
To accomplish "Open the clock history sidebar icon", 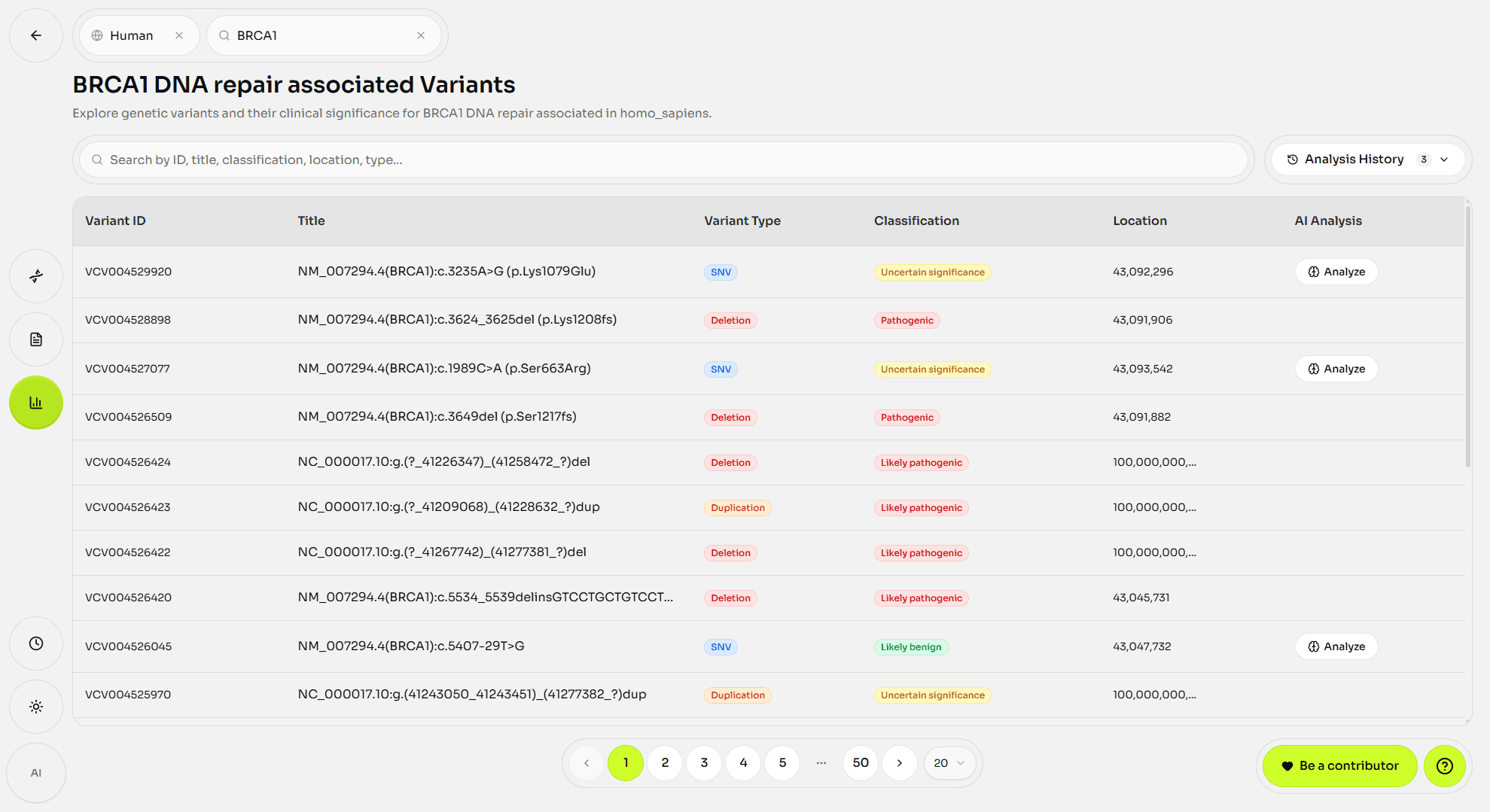I will tap(36, 643).
